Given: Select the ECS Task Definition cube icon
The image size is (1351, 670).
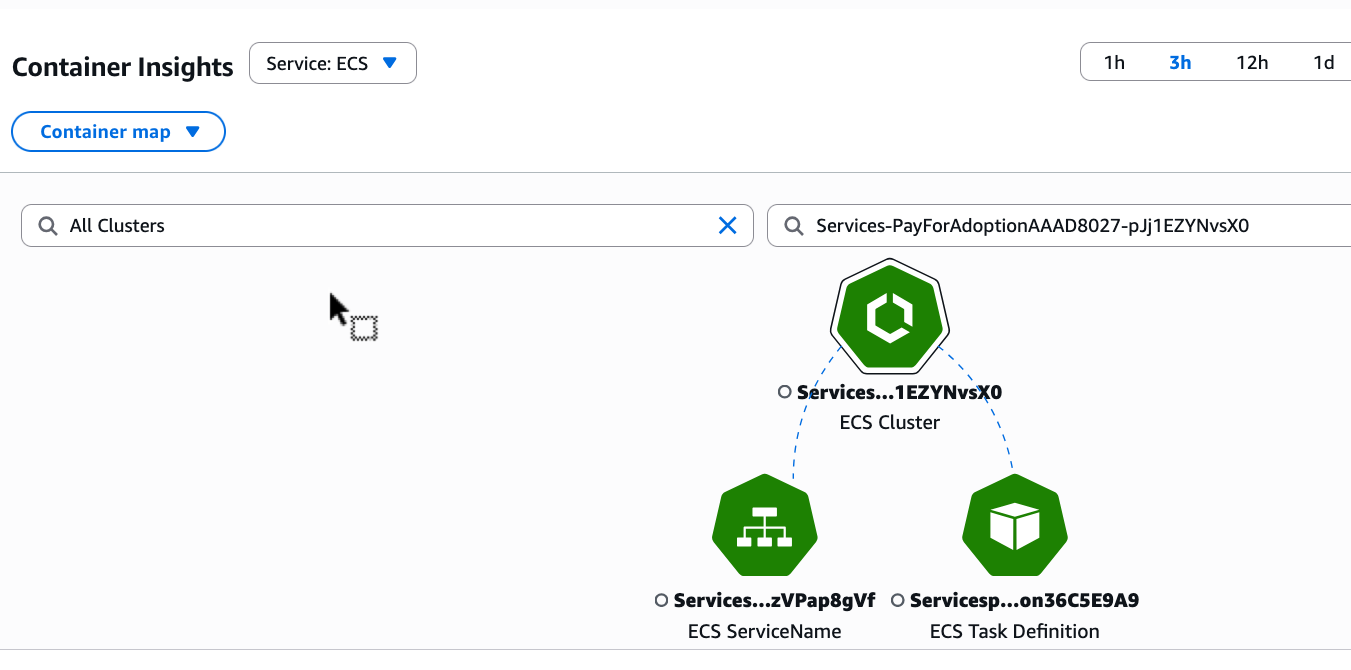Looking at the screenshot, I should (1014, 527).
